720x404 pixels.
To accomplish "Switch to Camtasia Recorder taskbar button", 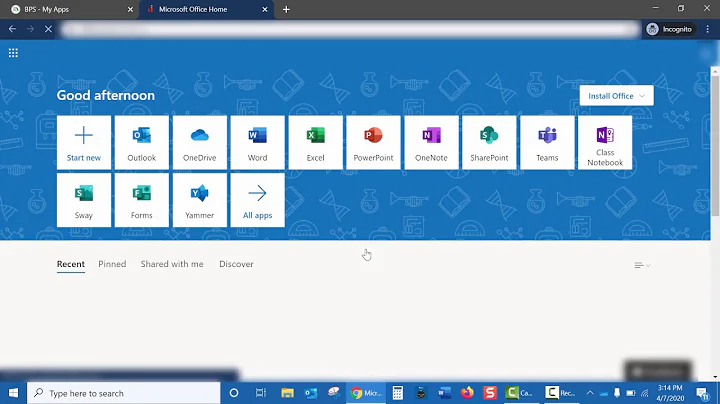I will click(560, 393).
